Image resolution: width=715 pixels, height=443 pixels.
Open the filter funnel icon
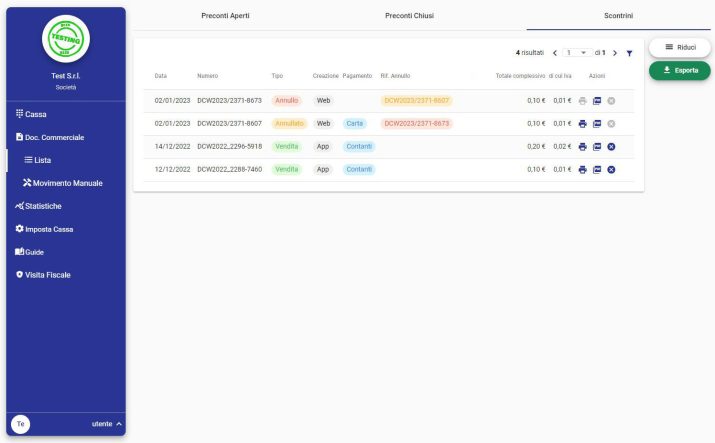point(629,53)
